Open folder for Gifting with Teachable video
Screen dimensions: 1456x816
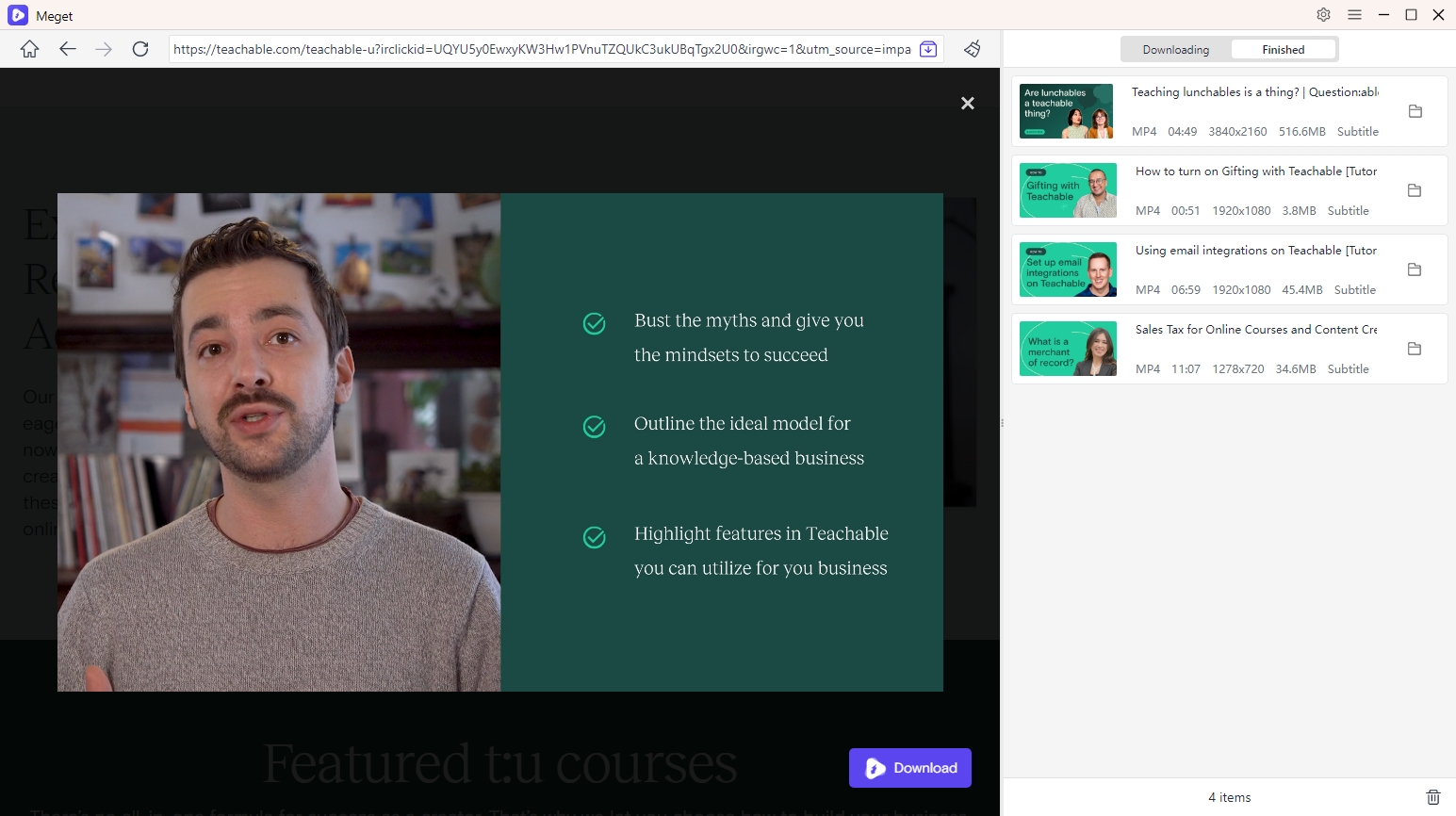[x=1415, y=190]
